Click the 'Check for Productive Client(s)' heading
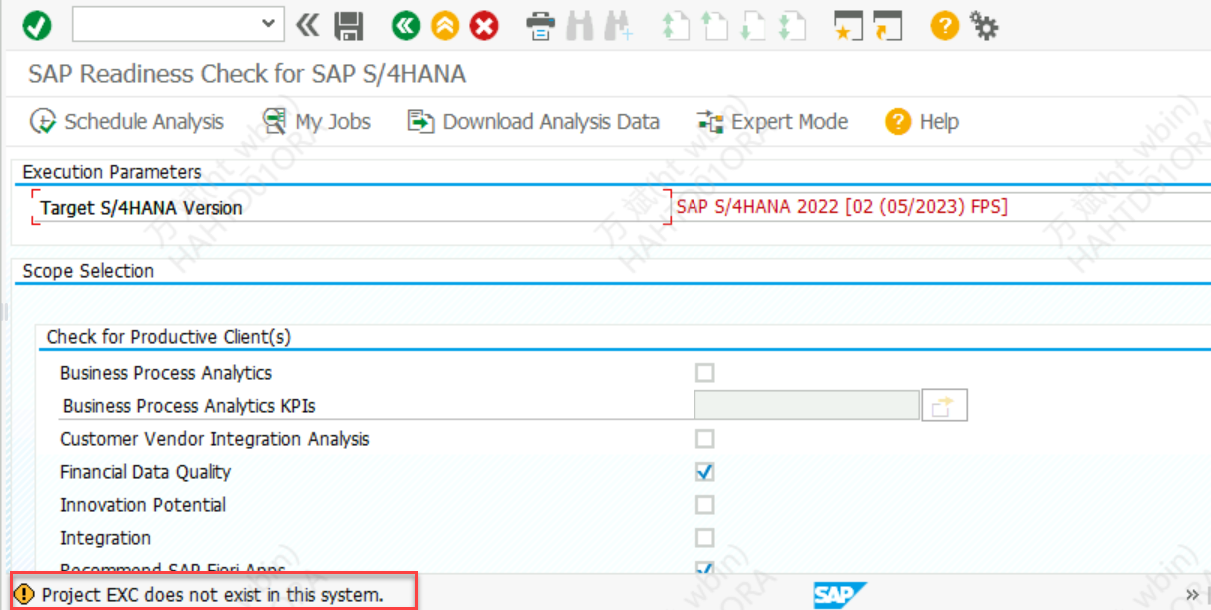The width and height of the screenshot is (1211, 610). pyautogui.click(x=169, y=337)
